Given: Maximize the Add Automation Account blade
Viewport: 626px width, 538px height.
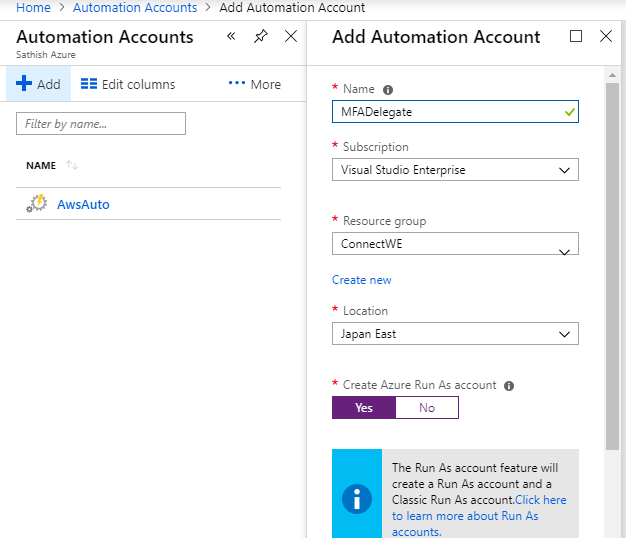Looking at the screenshot, I should pos(575,37).
